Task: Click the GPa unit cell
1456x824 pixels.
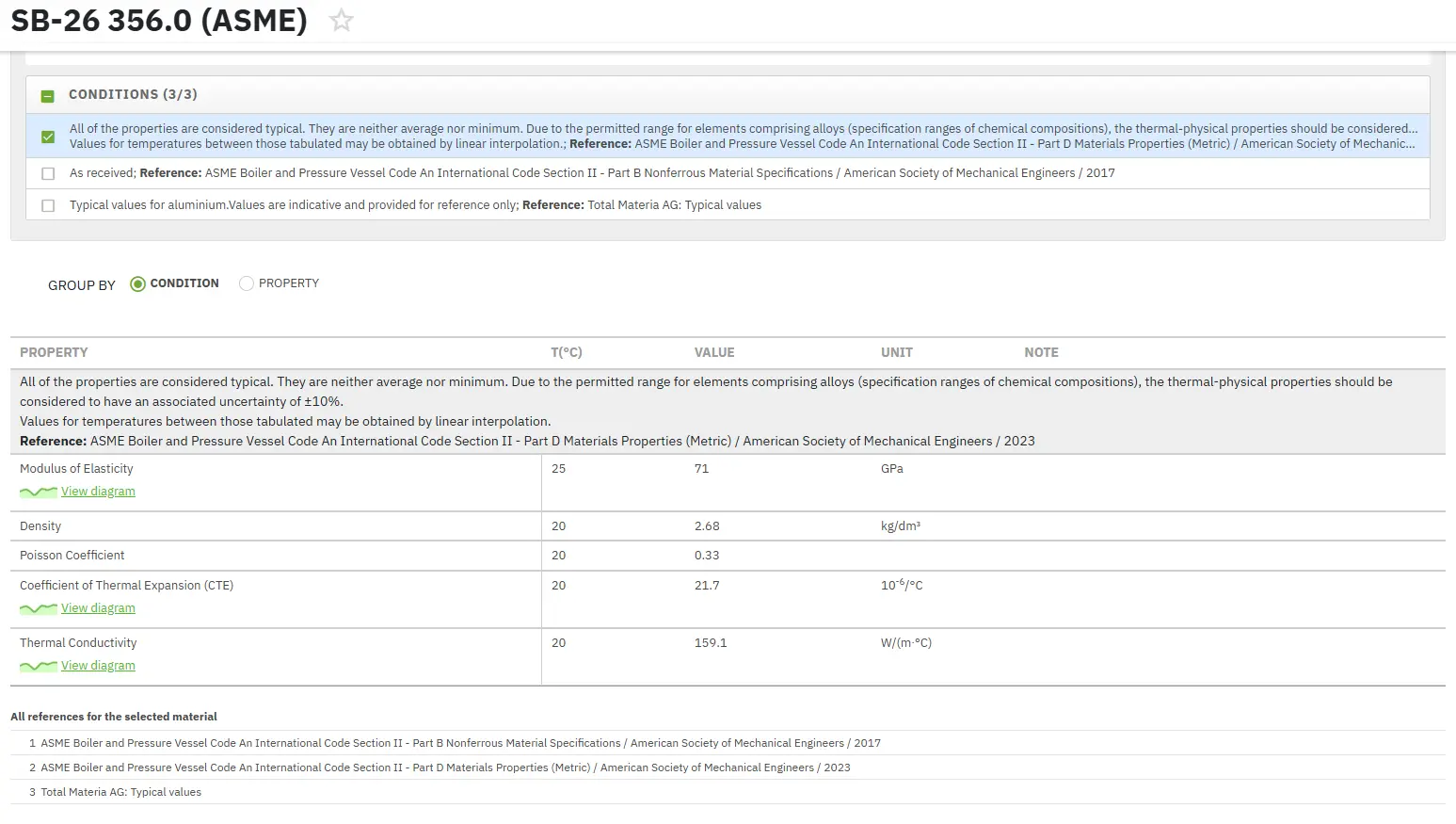Action: tap(892, 469)
